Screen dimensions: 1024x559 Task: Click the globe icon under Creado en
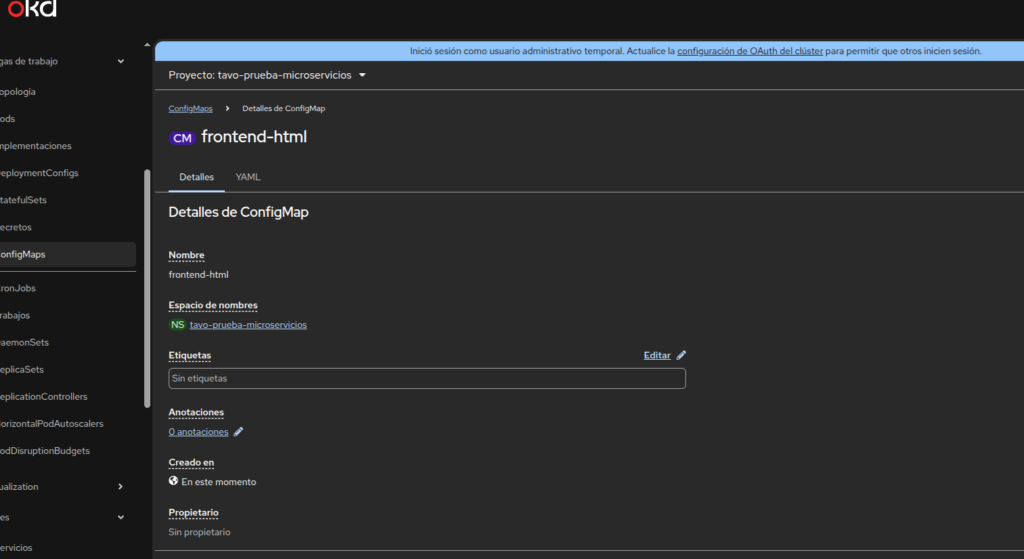point(173,481)
